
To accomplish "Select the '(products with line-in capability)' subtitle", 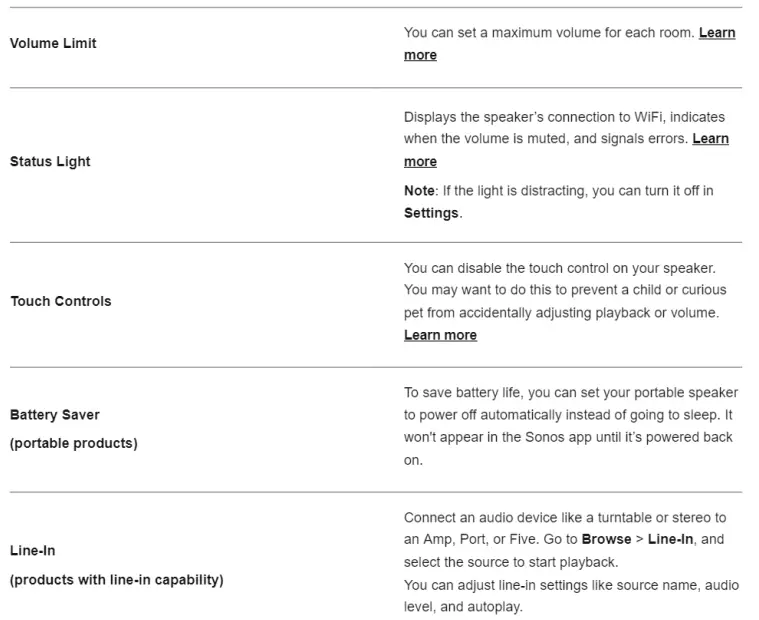I will pyautogui.click(x=116, y=579).
